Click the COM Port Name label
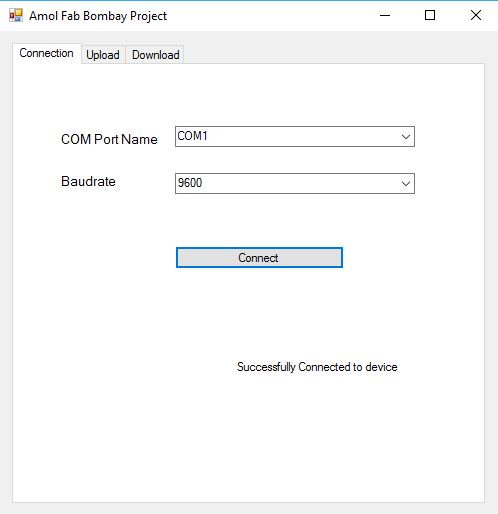Viewport: 498px width, 514px height. [x=109, y=139]
